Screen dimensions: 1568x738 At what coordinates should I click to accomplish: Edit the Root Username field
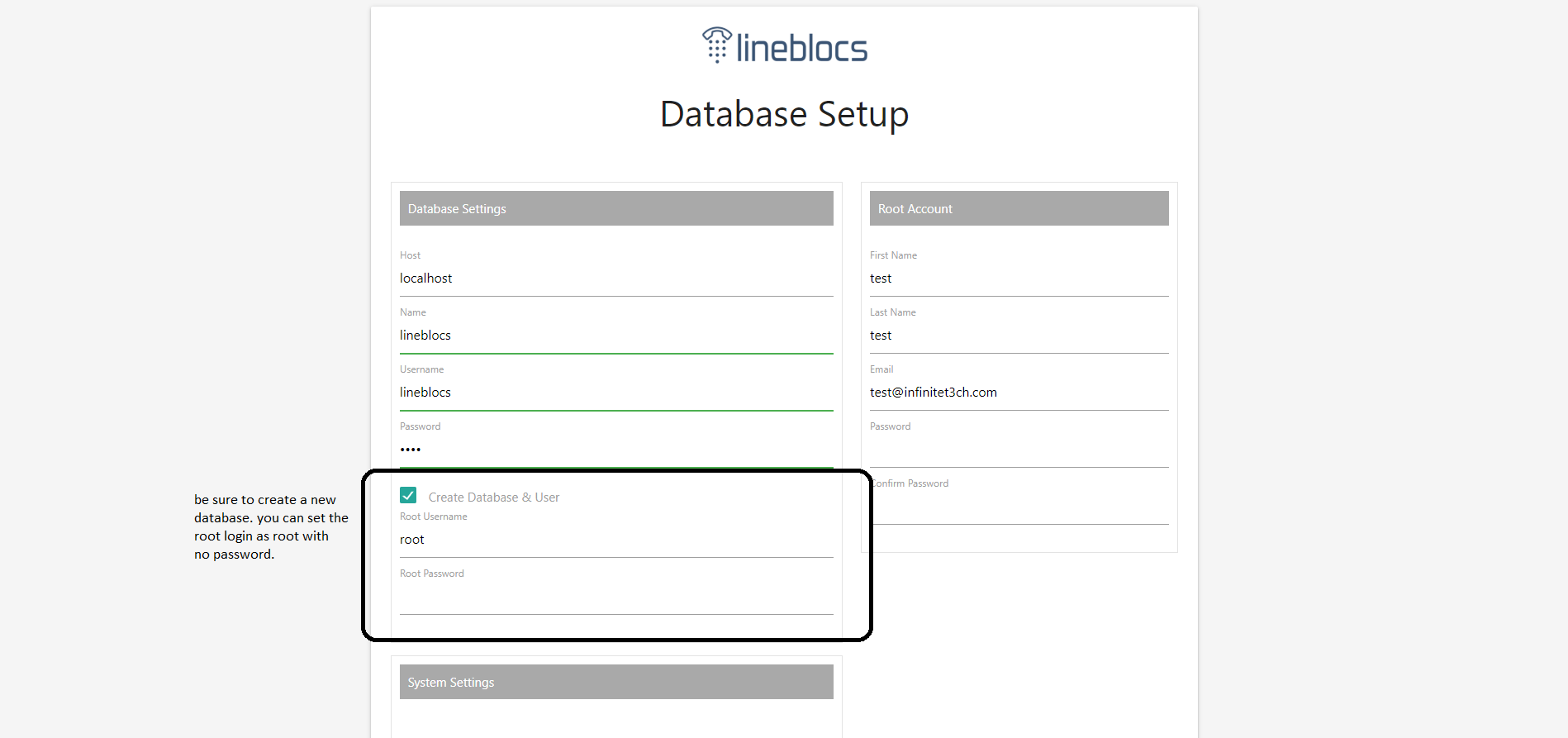point(616,540)
